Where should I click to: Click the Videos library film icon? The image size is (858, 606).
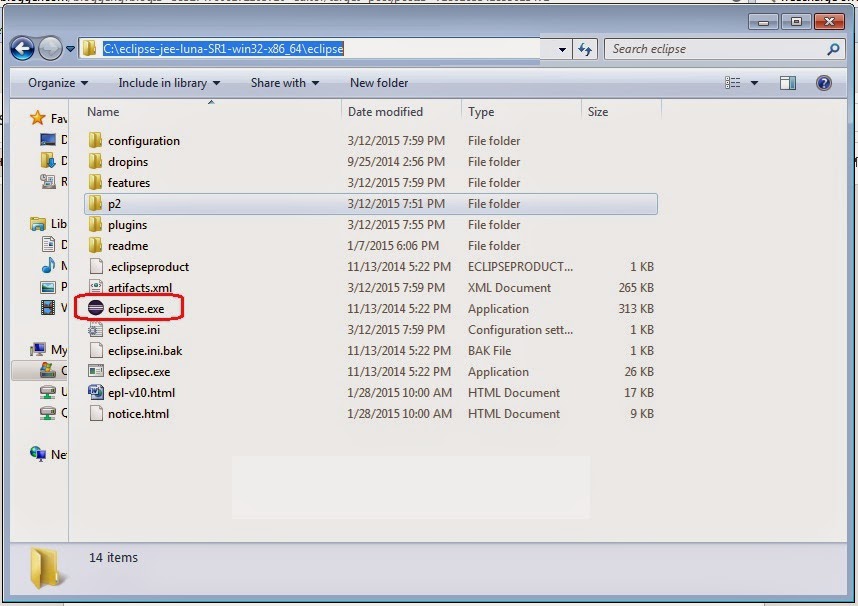pos(48,307)
